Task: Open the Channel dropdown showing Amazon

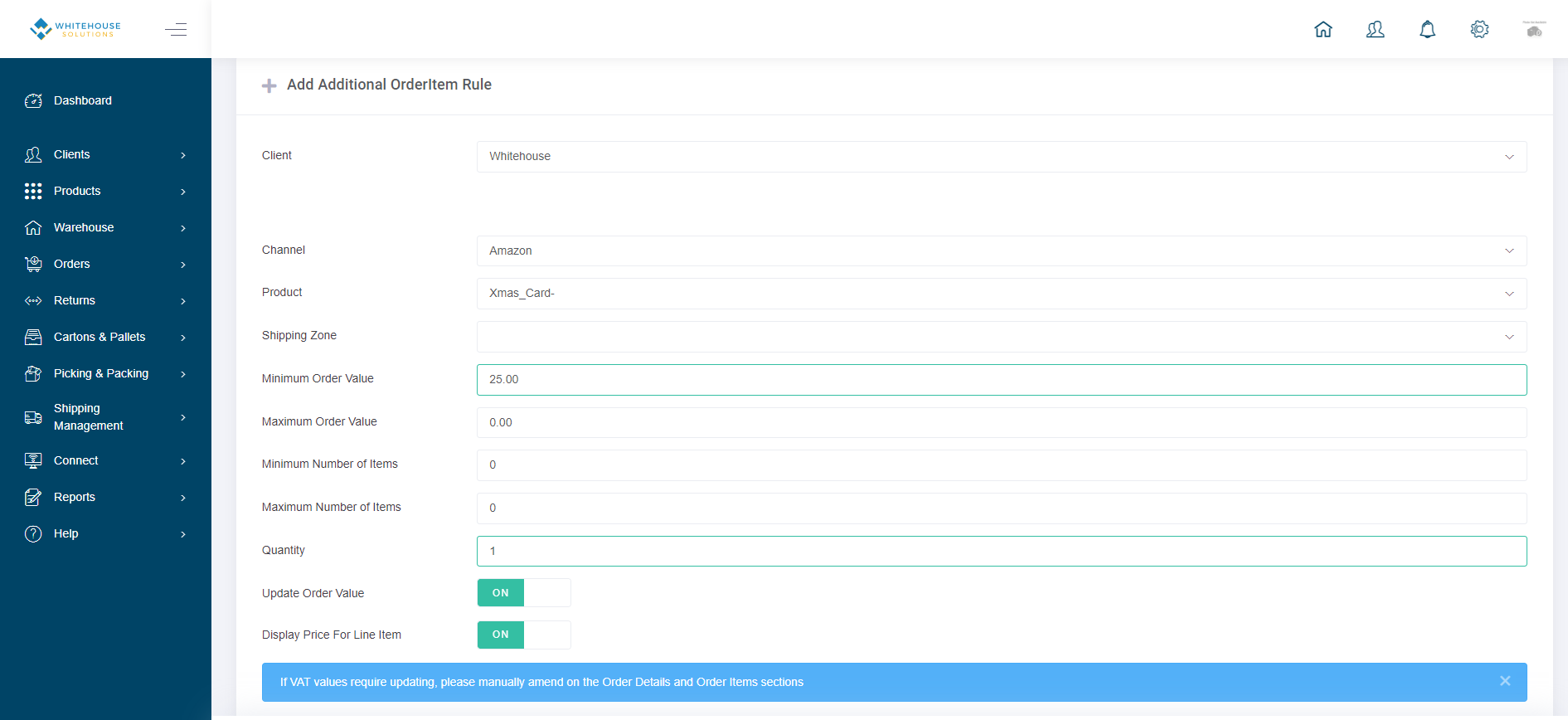Action: coord(1002,251)
